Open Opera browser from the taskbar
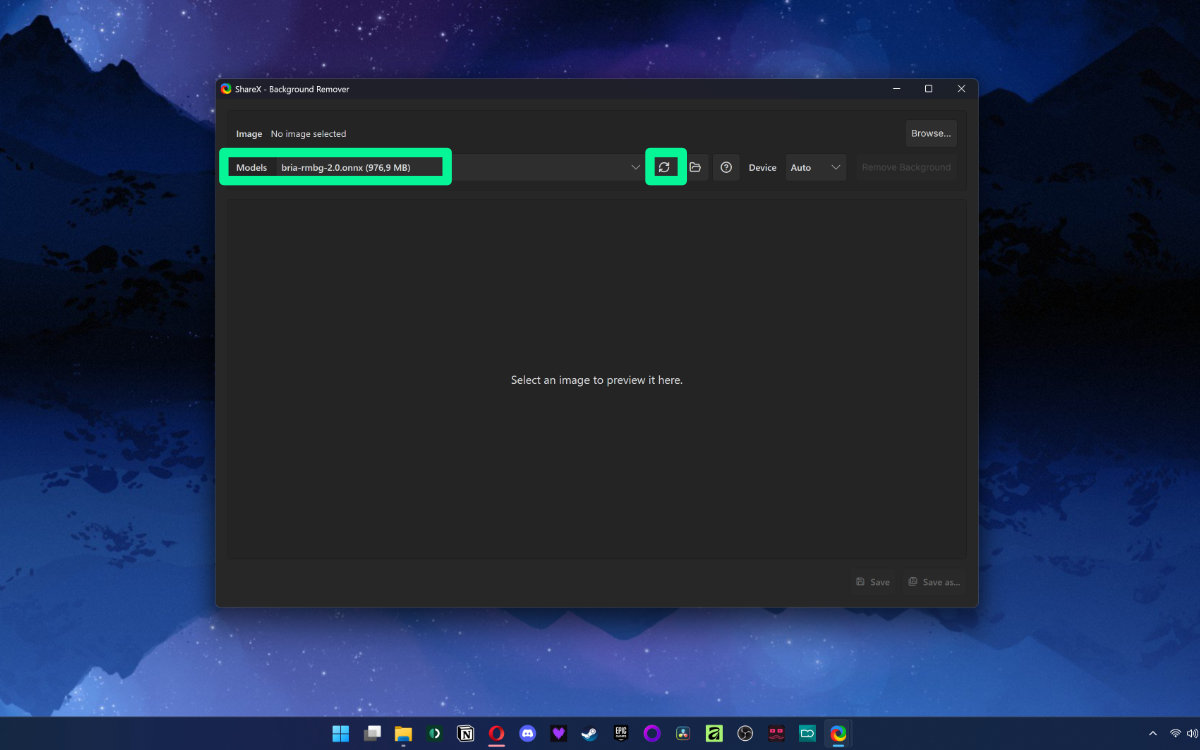 (496, 733)
